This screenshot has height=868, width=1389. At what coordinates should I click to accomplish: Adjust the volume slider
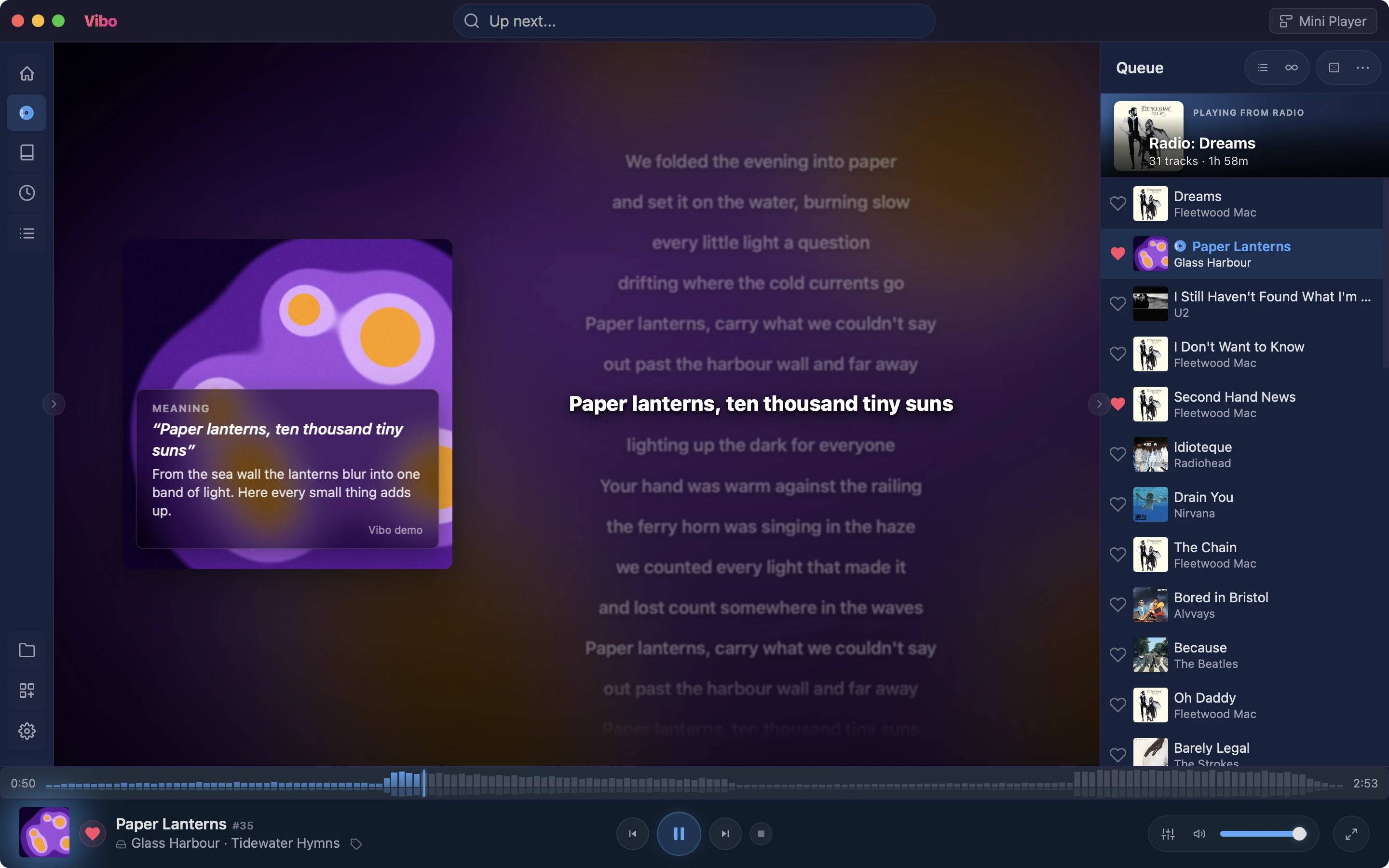tap(1262, 834)
